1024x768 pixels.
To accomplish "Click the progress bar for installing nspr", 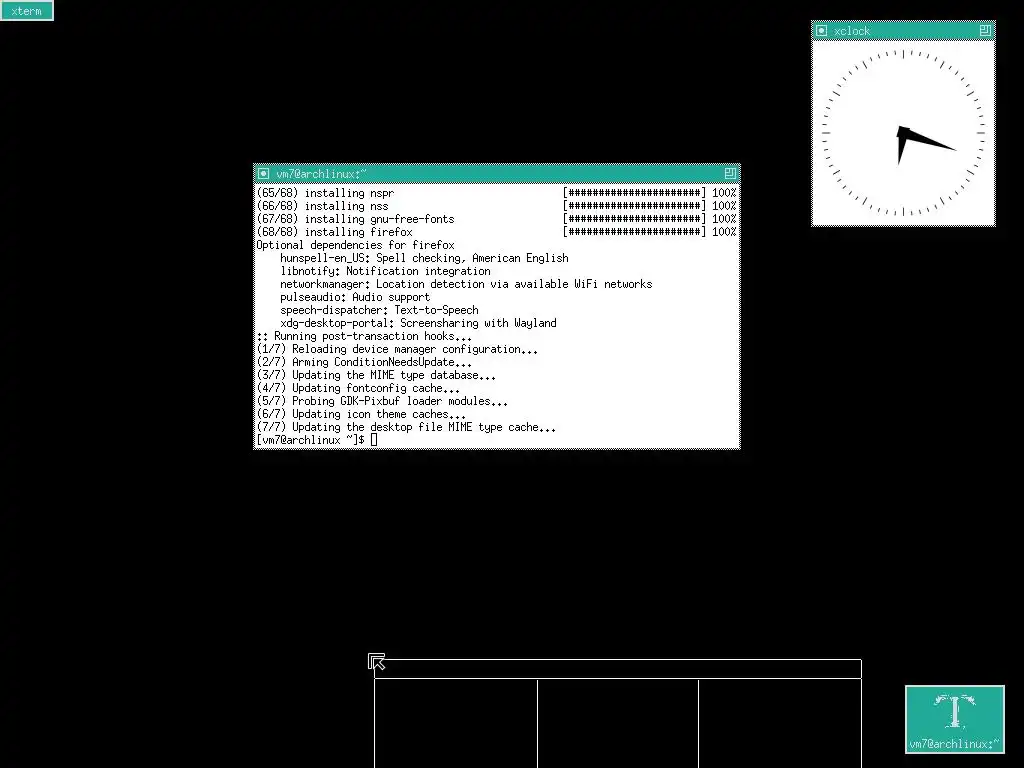I will pyautogui.click(x=634, y=193).
